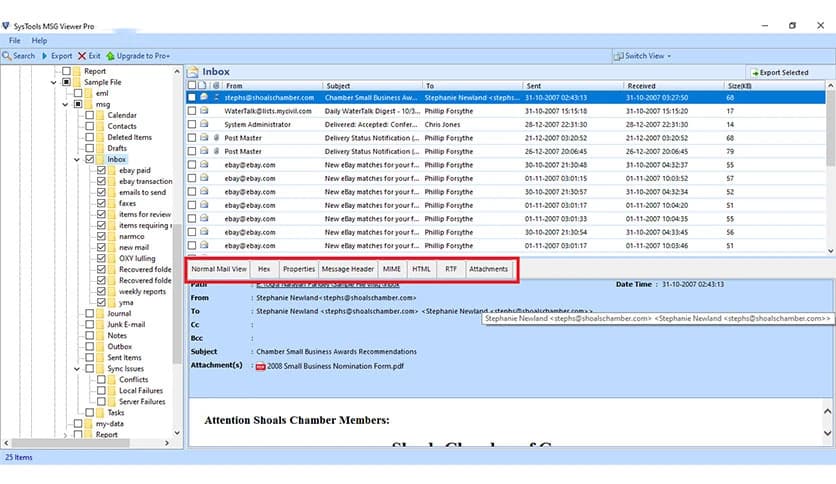
Task: Check the Junk E-mail folder checkbox
Action: pos(90,324)
